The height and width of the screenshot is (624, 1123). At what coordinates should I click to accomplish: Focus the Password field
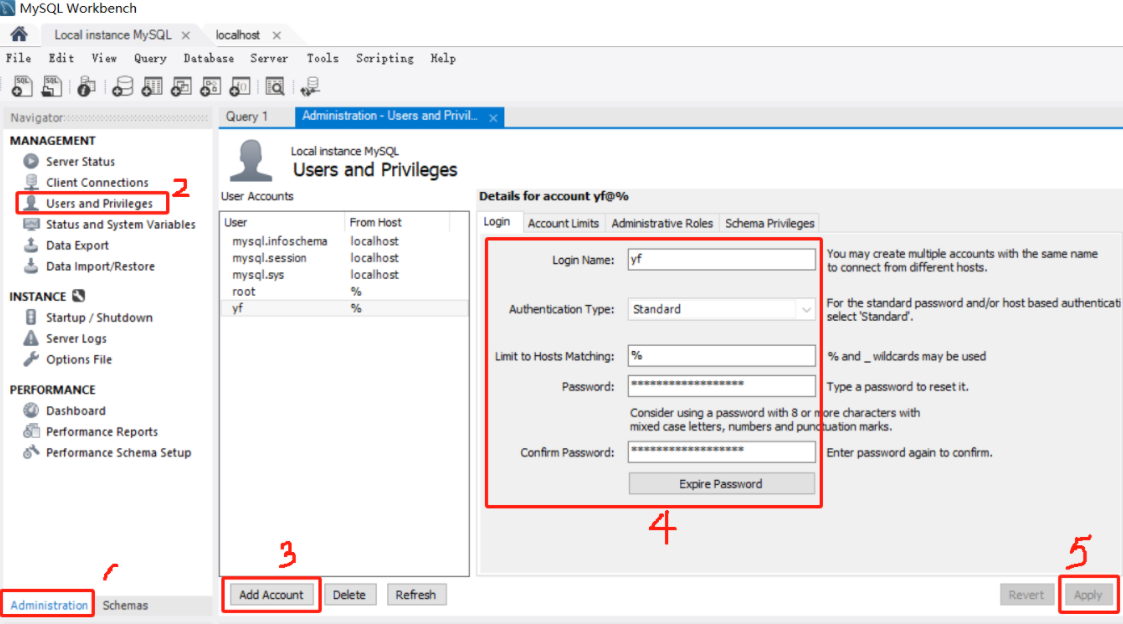click(x=721, y=385)
